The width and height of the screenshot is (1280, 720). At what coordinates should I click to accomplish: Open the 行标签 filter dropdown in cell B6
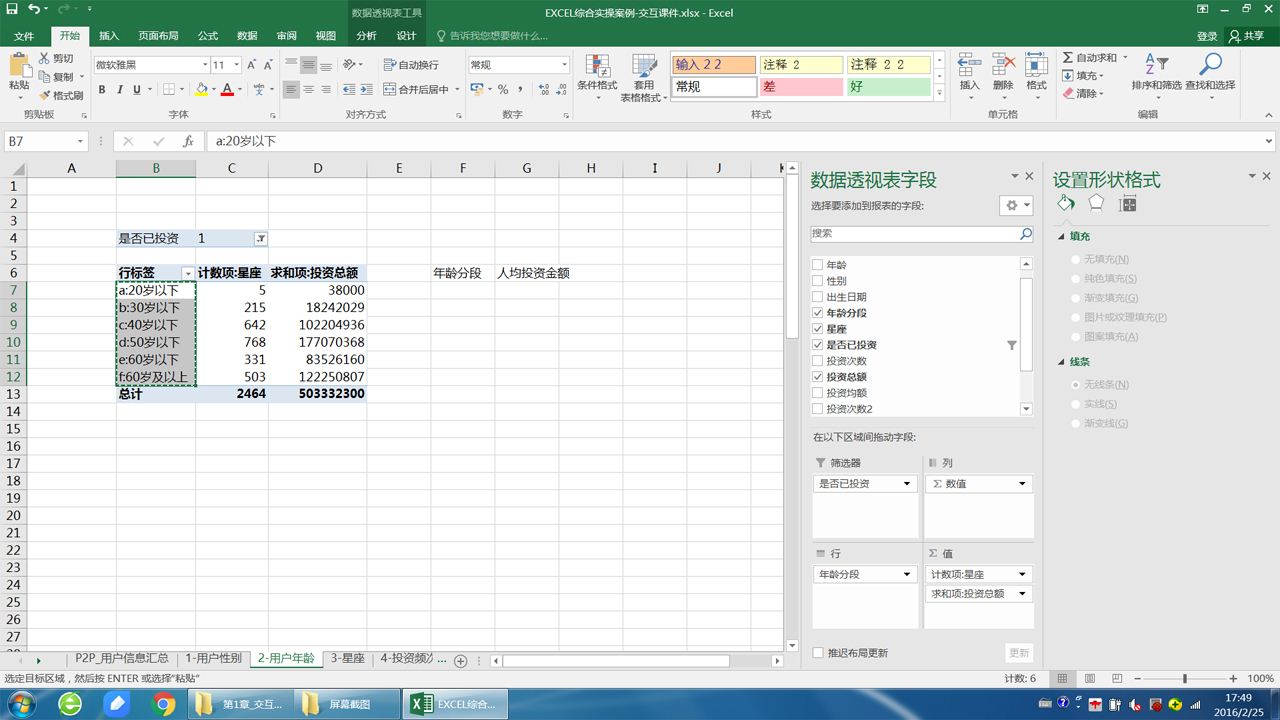pos(187,273)
